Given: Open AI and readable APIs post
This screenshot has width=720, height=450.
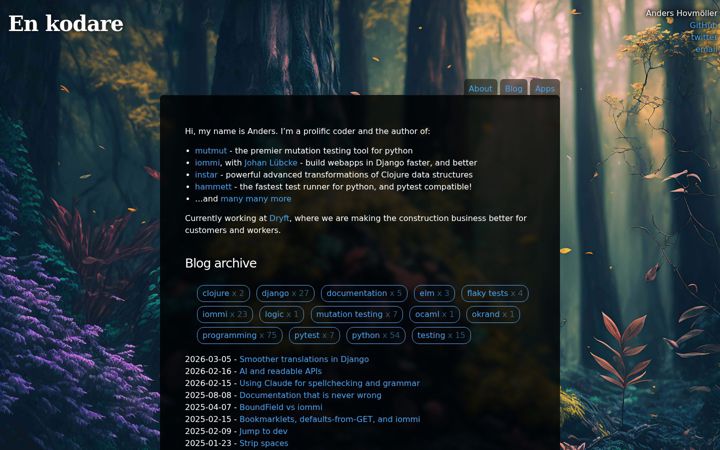Looking at the screenshot, I should pos(281,371).
